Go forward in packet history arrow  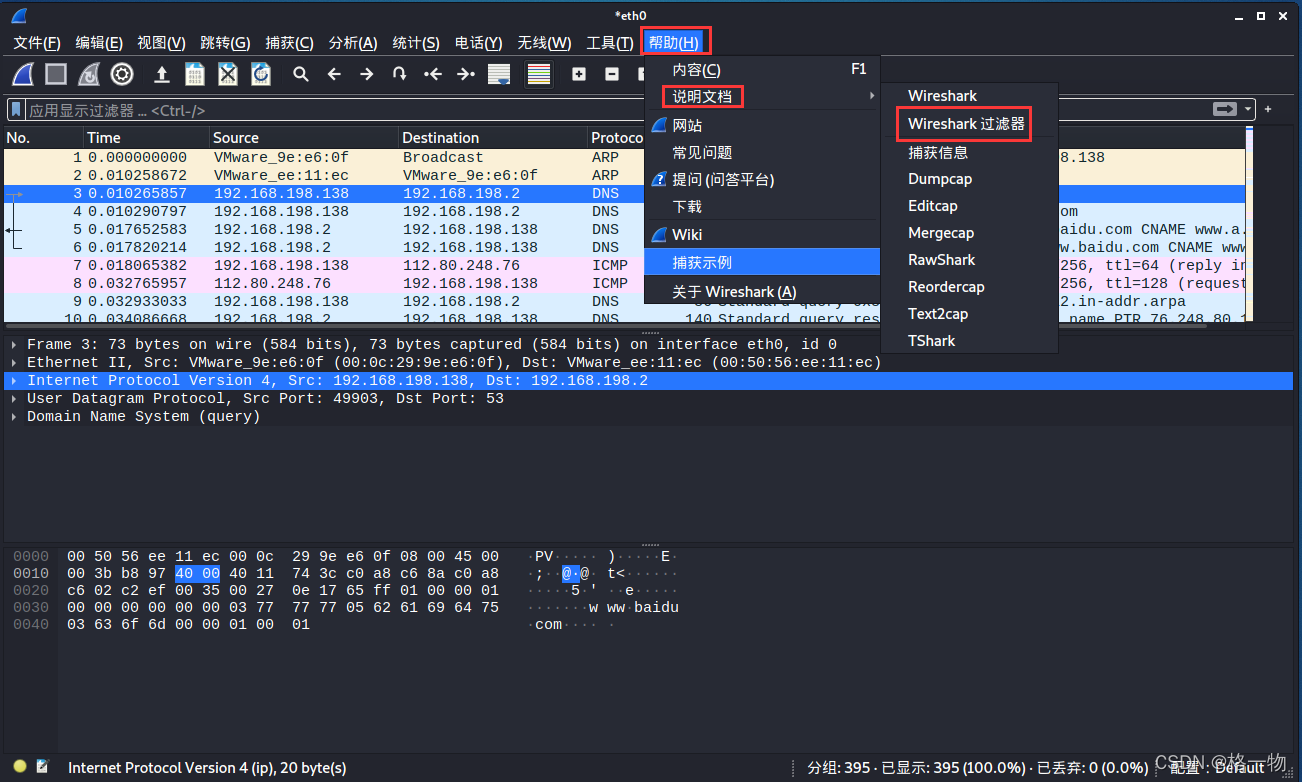367,74
